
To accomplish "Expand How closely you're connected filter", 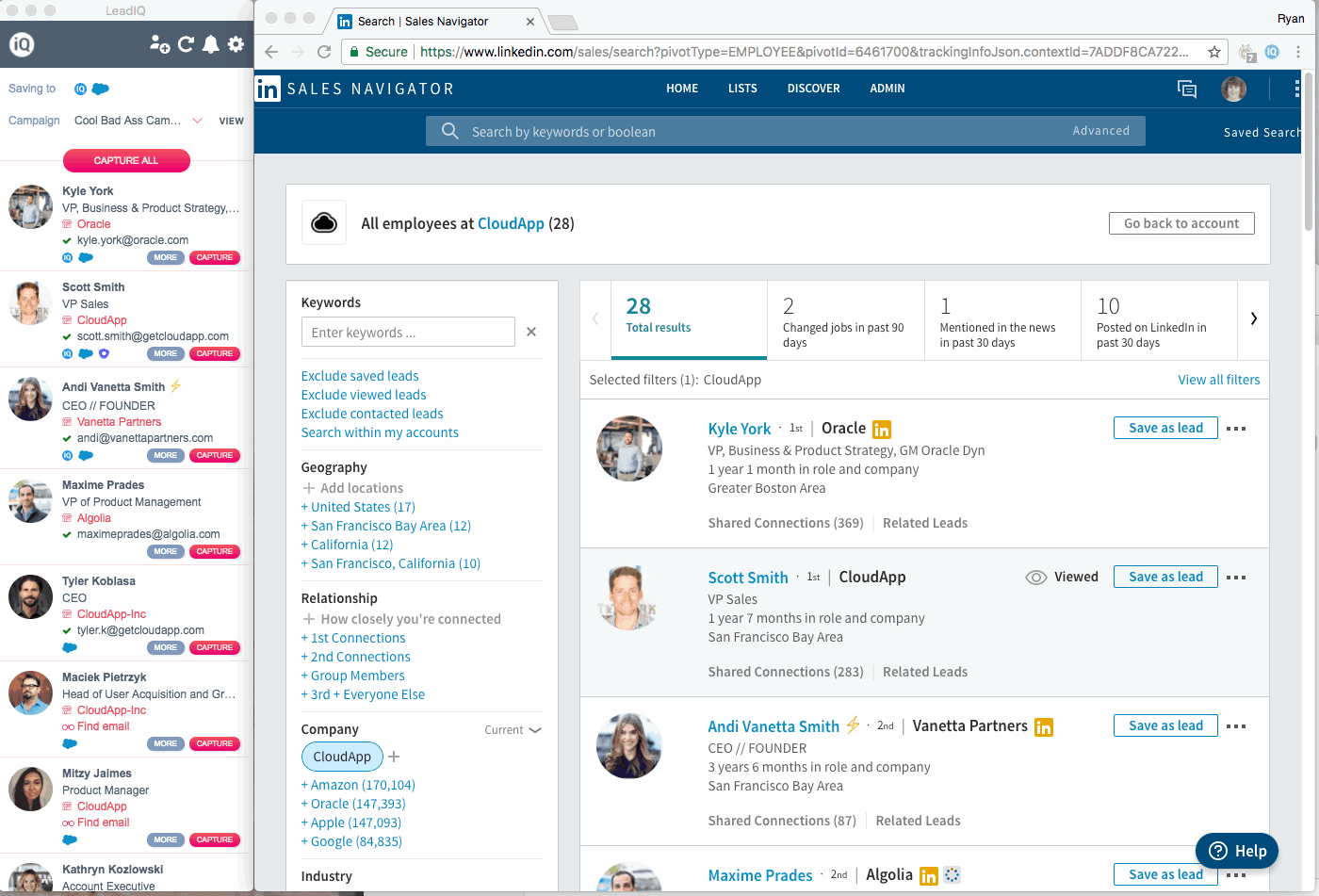I will point(401,619).
